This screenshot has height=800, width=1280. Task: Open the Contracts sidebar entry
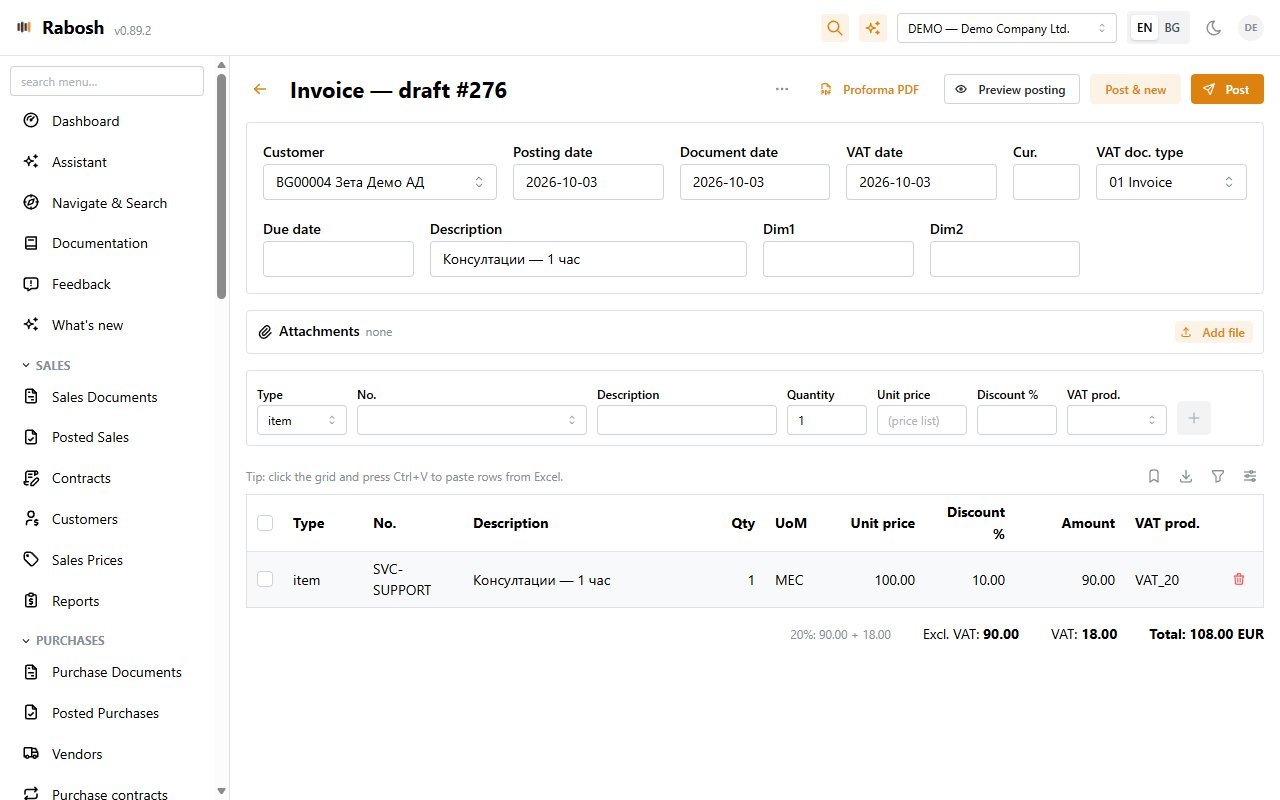(x=108, y=478)
